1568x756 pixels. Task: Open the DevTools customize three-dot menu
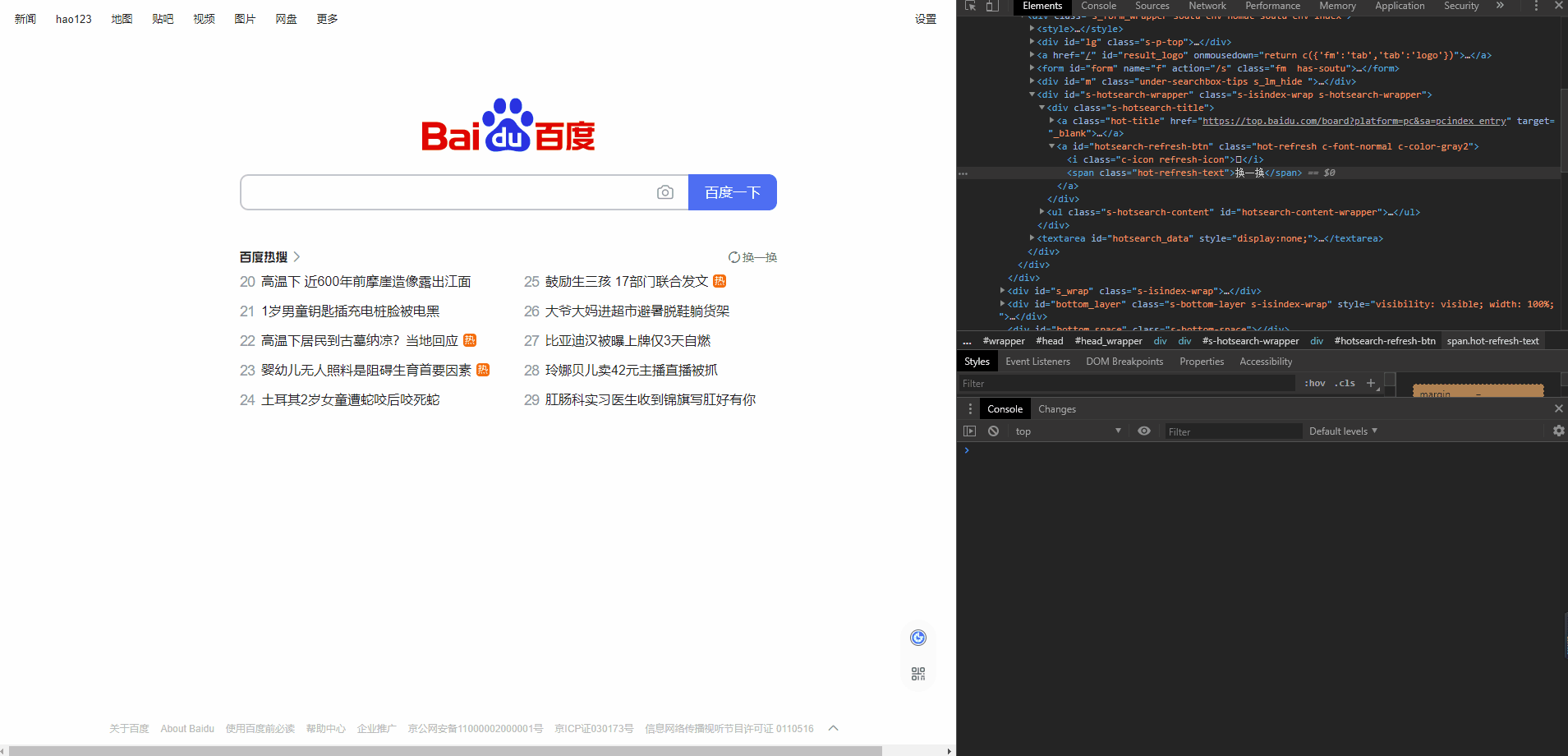tap(1536, 6)
